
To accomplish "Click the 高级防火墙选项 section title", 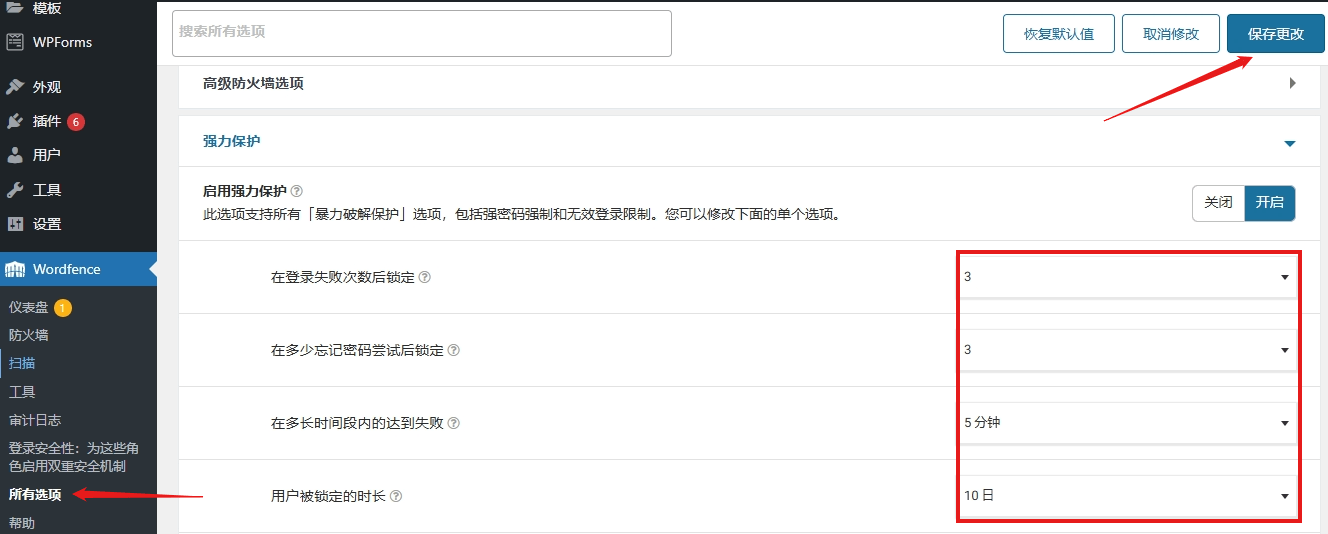I will (x=253, y=84).
